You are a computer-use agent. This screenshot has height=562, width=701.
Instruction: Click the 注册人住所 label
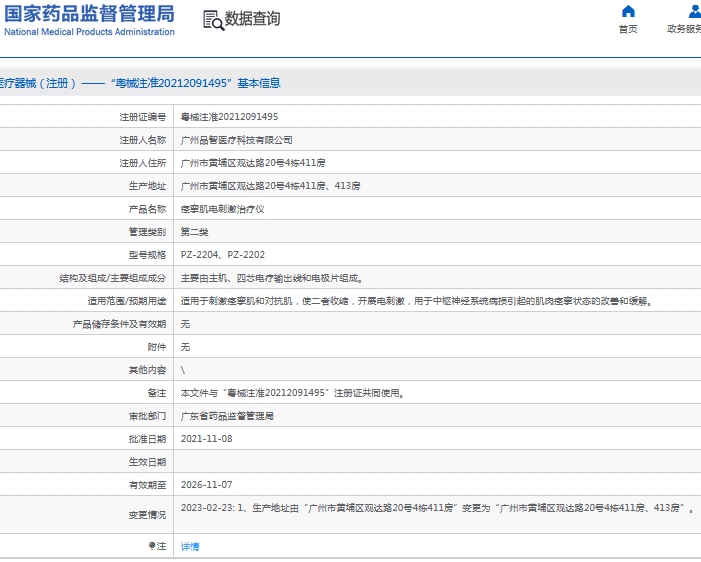point(143,163)
